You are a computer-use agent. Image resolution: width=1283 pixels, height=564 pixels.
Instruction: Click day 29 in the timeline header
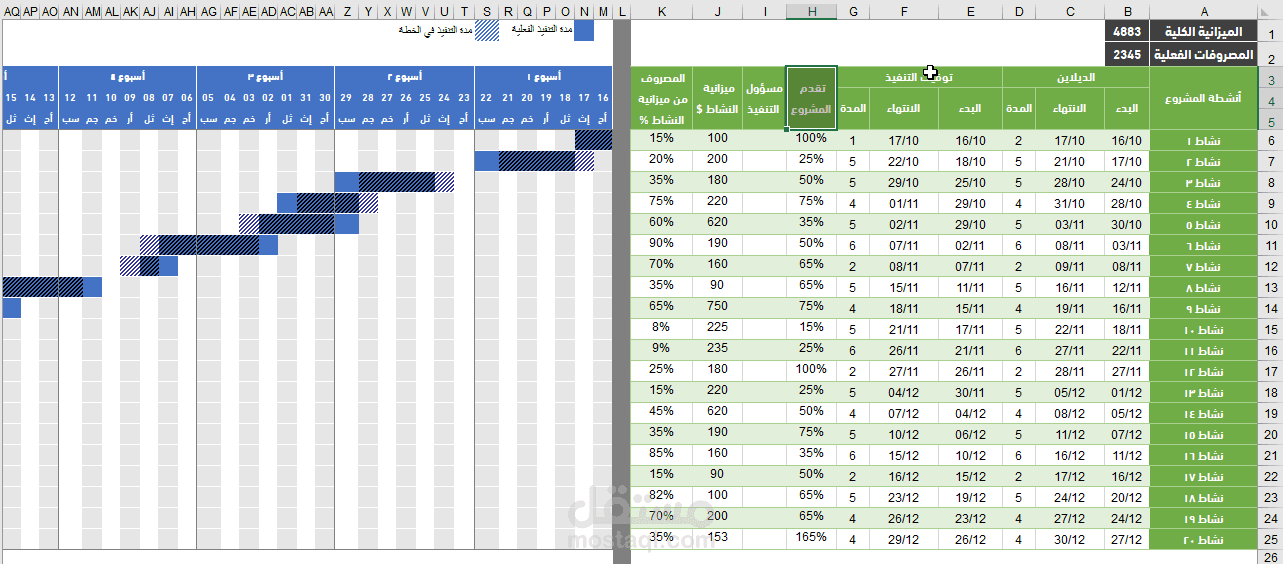pos(346,98)
